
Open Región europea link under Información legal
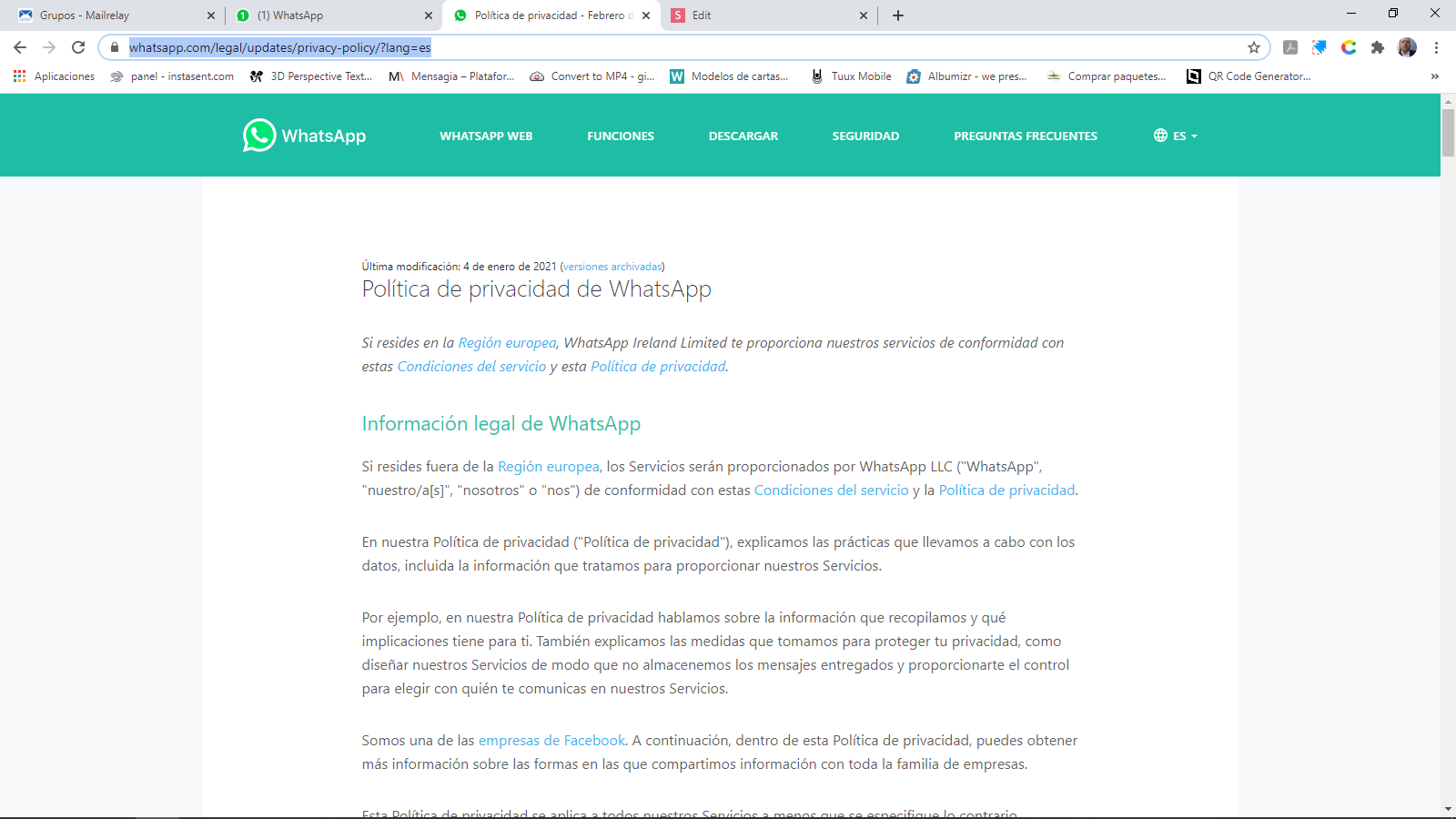549,467
